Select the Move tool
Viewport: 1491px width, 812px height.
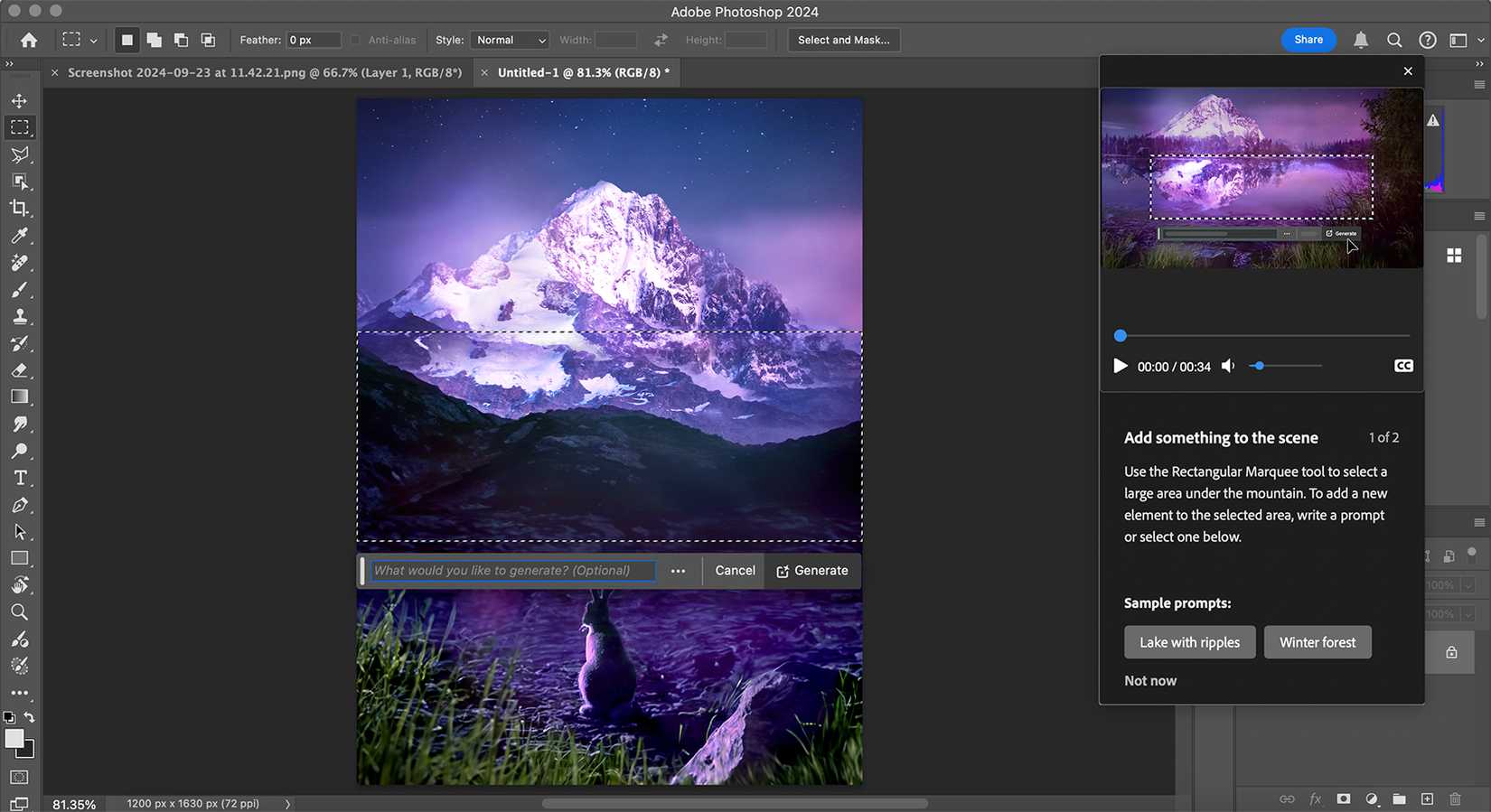tap(19, 101)
